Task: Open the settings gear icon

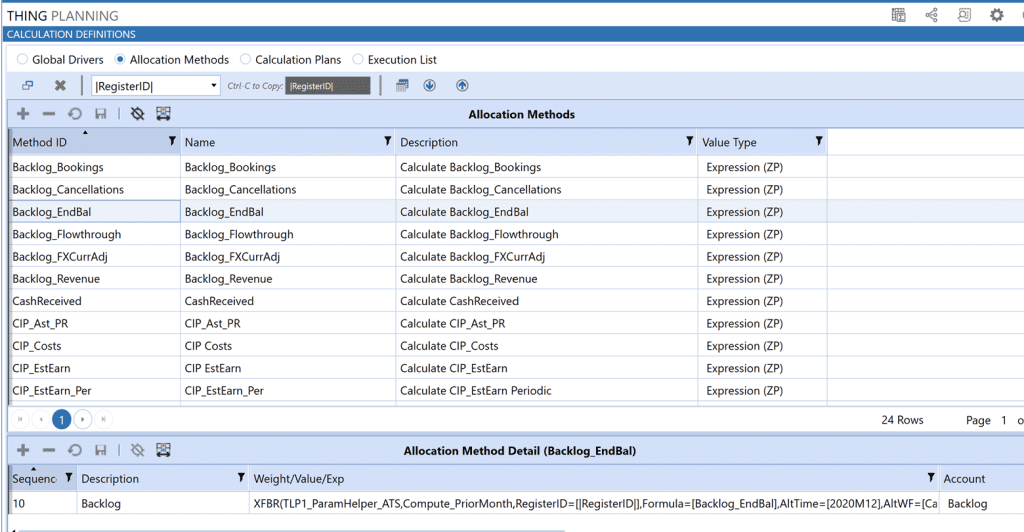Action: pos(997,15)
